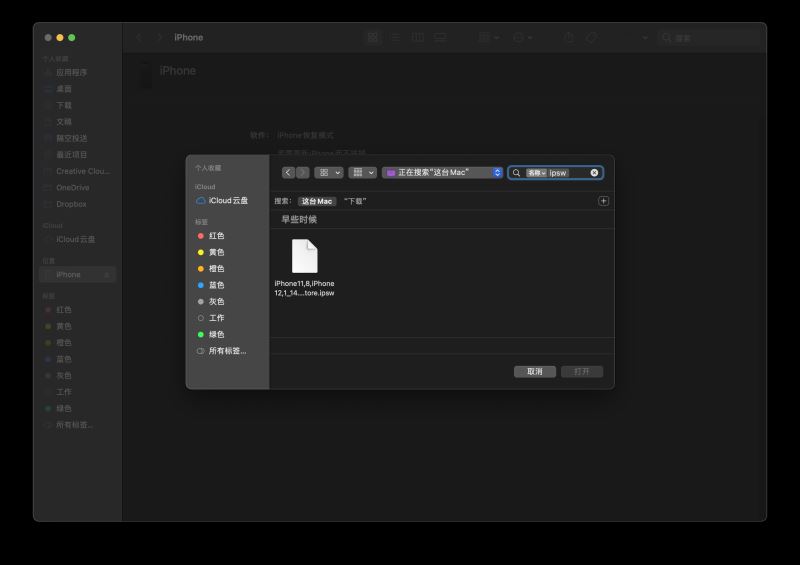The width and height of the screenshot is (800, 565).
Task: Open Finder toolbar action menu
Action: click(x=523, y=37)
